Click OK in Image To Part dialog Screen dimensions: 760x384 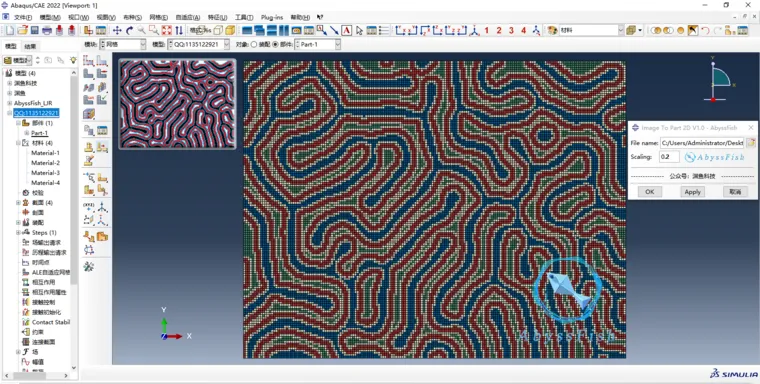[x=649, y=192]
